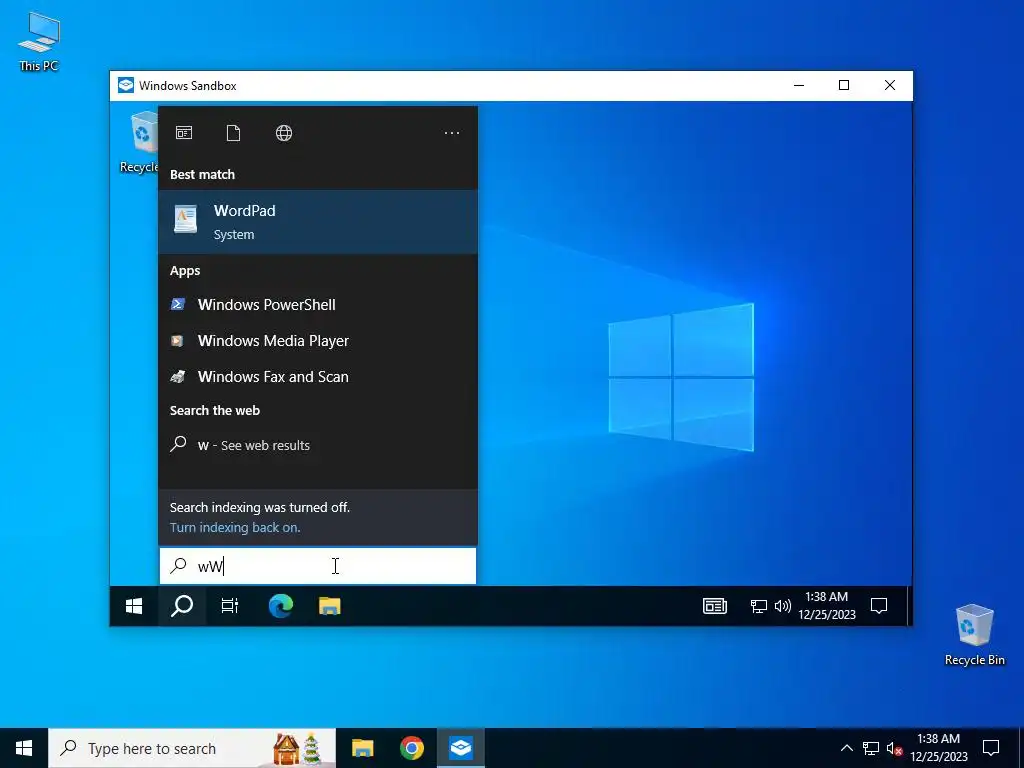1024x768 pixels.
Task: Open File Explorer on host taskbar
Action: (362, 748)
